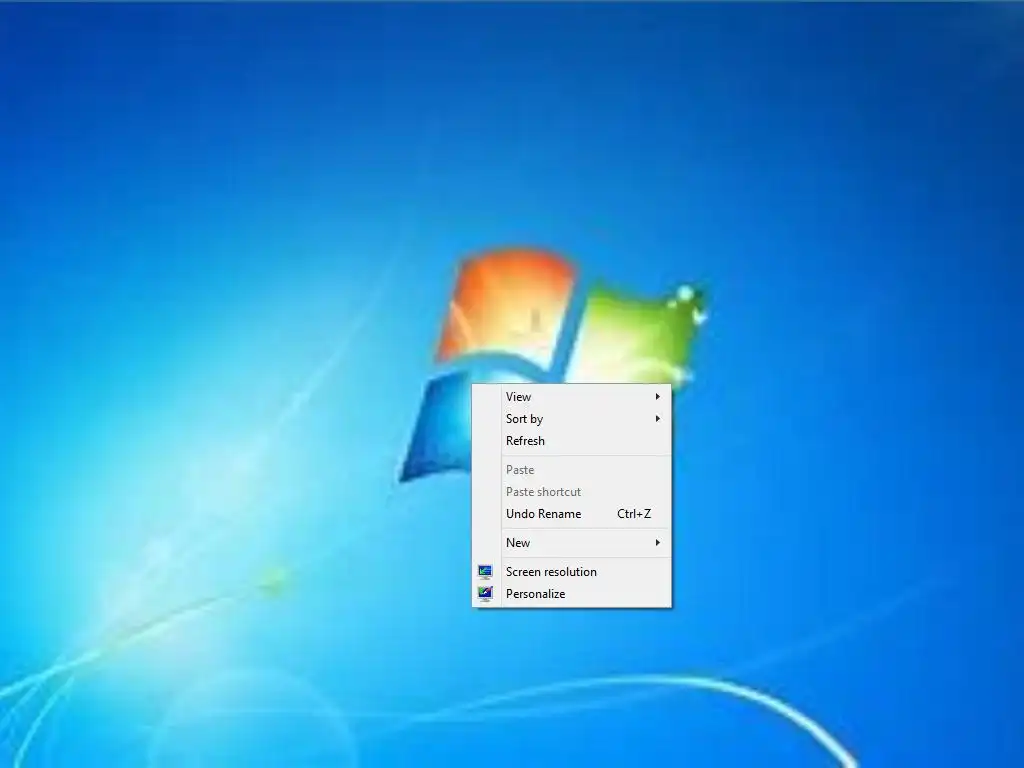Choose Personalize from the menu
The width and height of the screenshot is (1024, 768).
click(x=571, y=594)
